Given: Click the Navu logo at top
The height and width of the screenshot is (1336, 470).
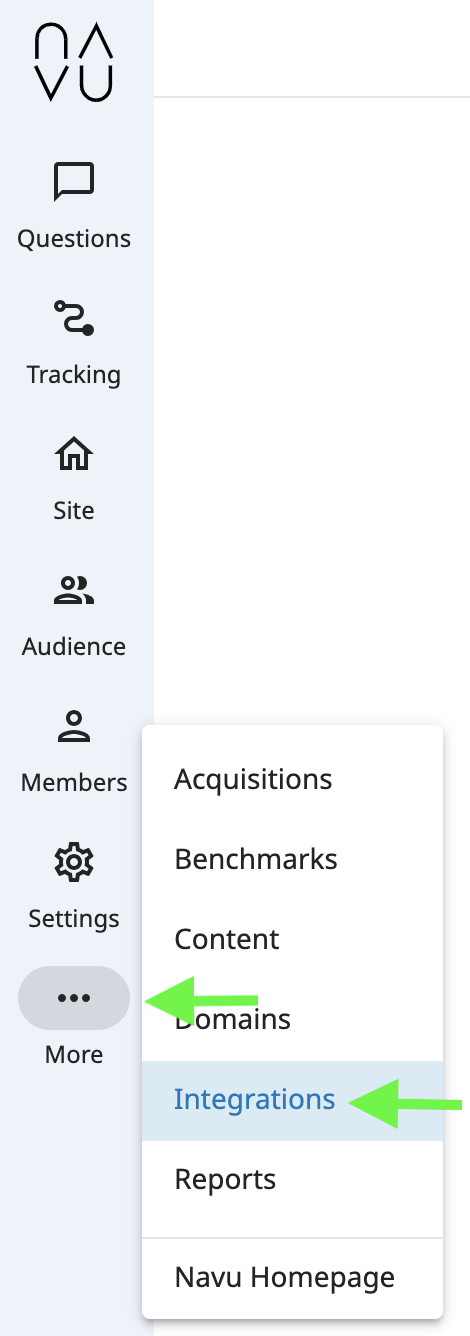Looking at the screenshot, I should pyautogui.click(x=74, y=64).
